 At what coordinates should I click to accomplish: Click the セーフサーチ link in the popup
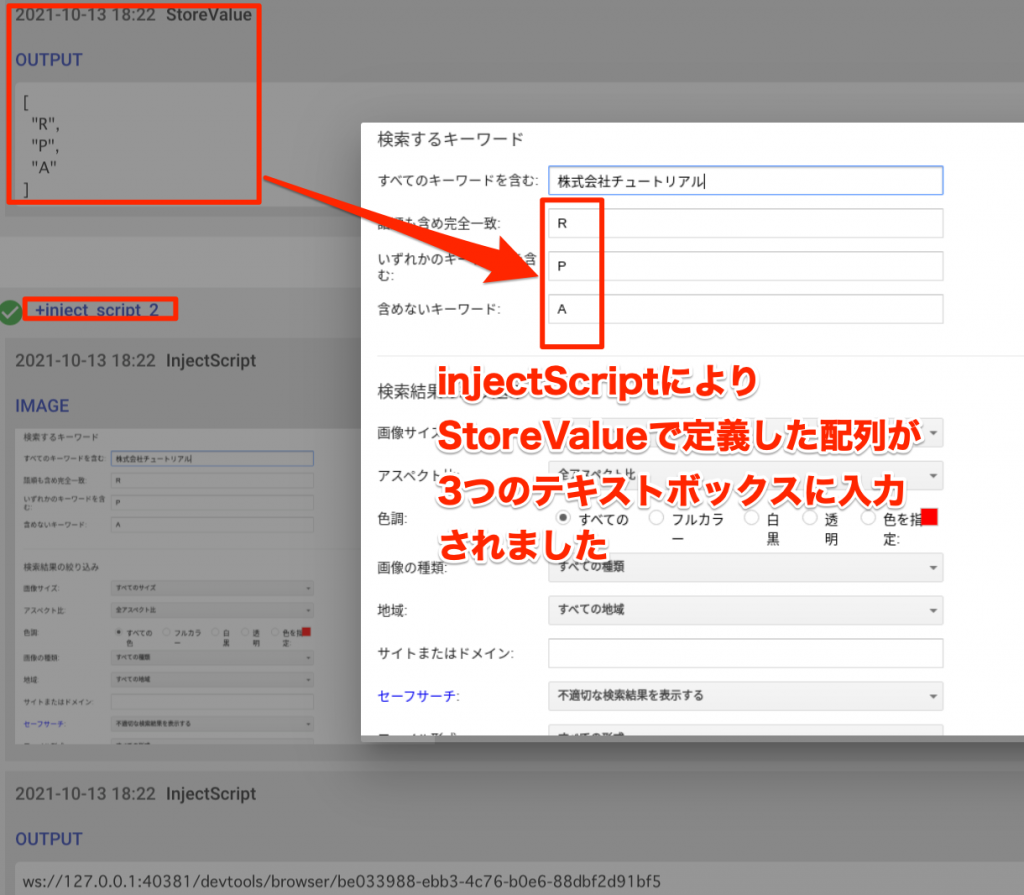click(x=416, y=696)
